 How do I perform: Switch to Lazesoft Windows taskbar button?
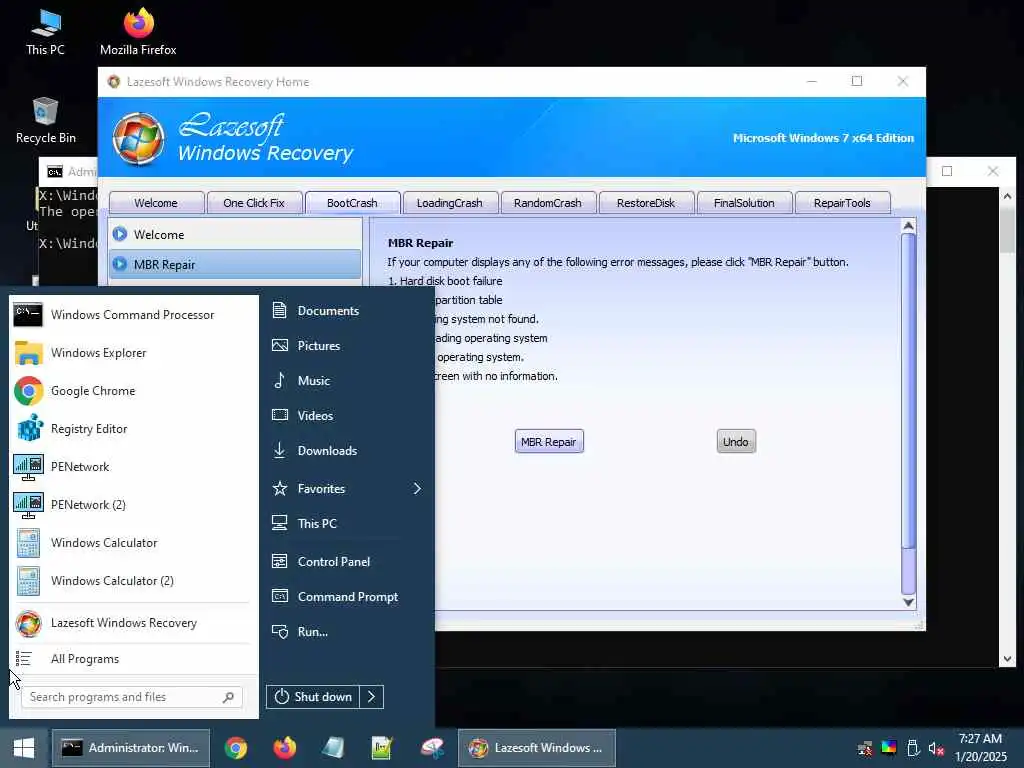pyautogui.click(x=536, y=748)
